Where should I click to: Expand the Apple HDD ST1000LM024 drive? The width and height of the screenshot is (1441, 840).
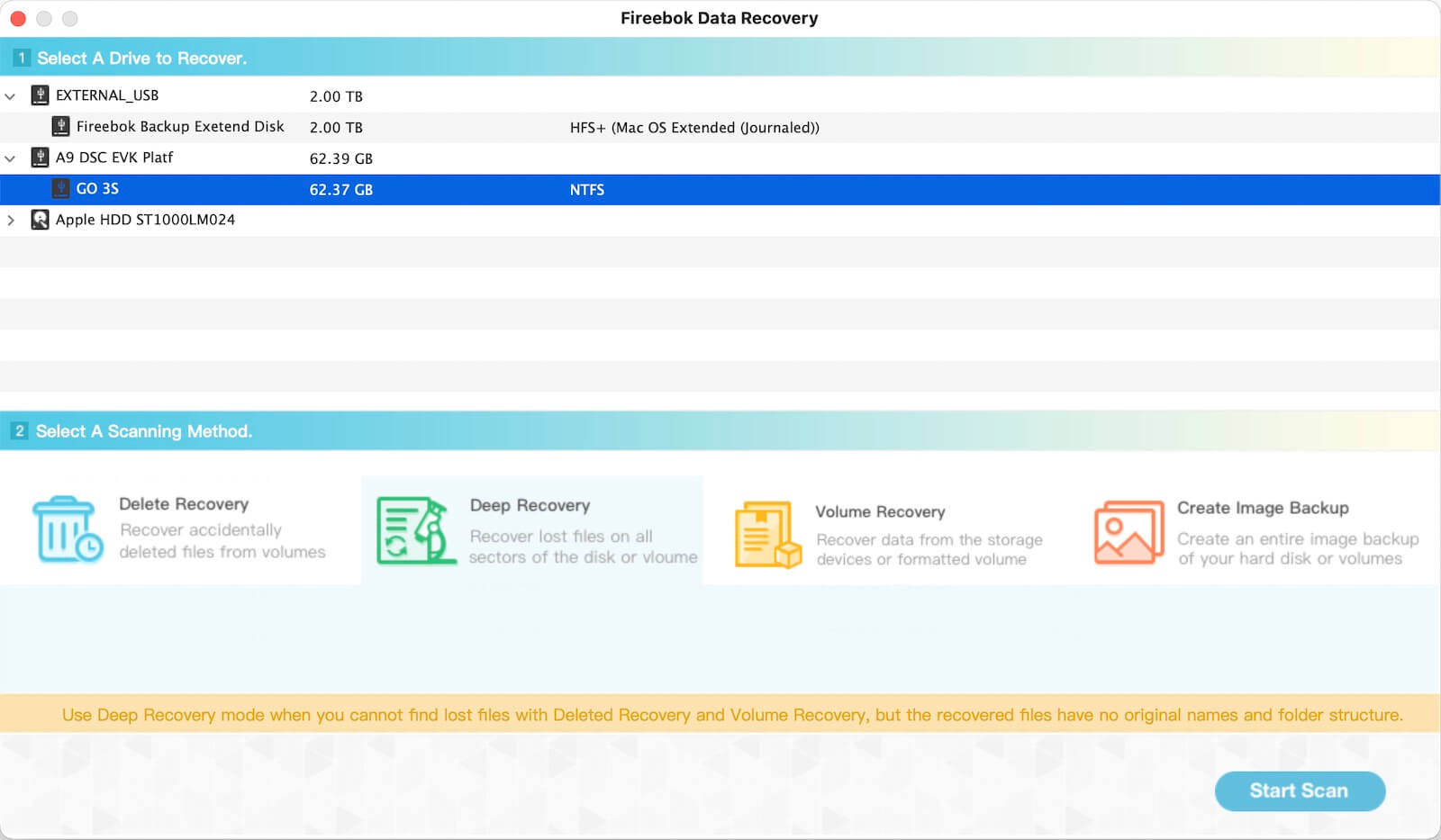coord(11,220)
